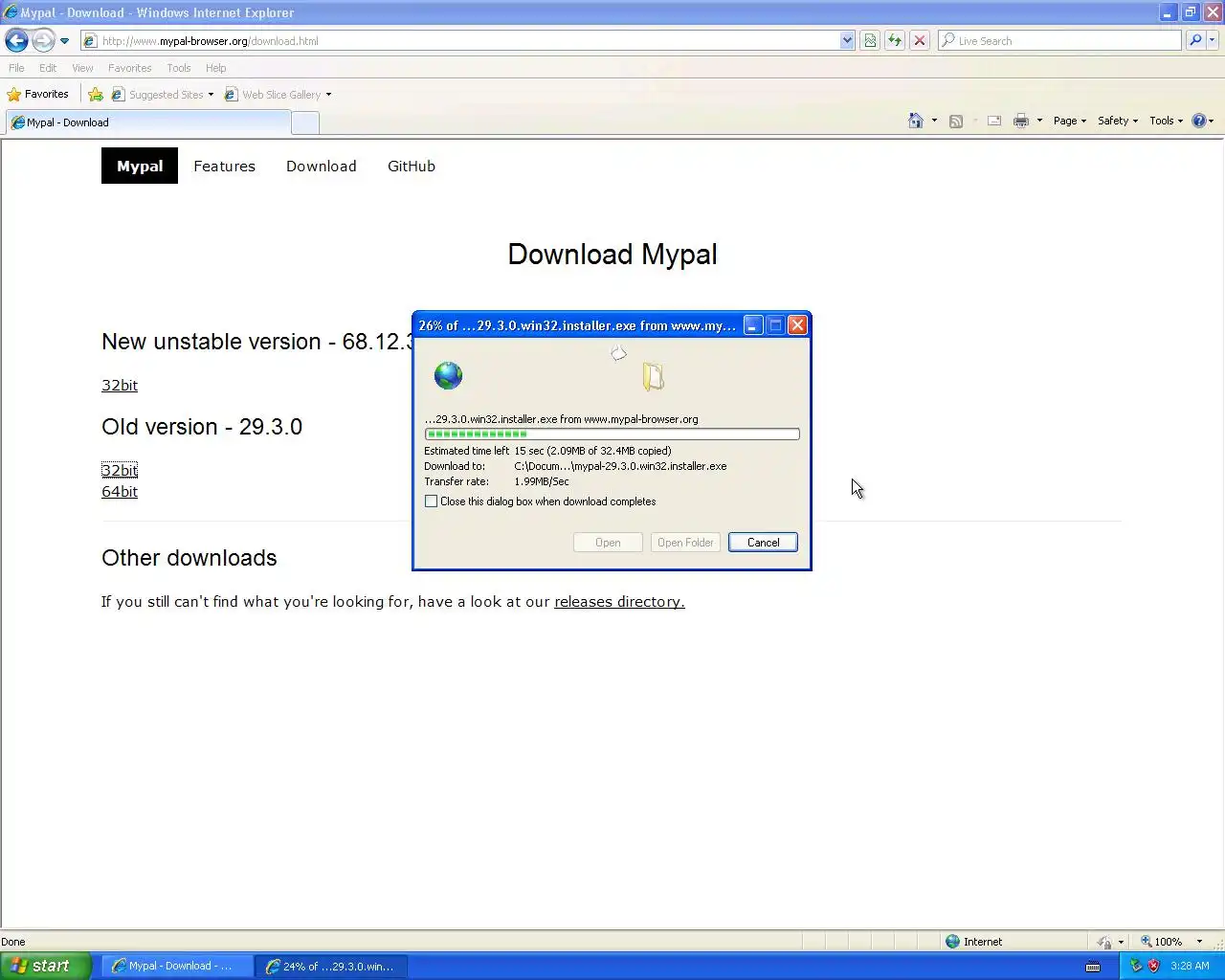Image resolution: width=1225 pixels, height=980 pixels.
Task: Select the Mypal - Download browser tab
Action: pos(147,122)
